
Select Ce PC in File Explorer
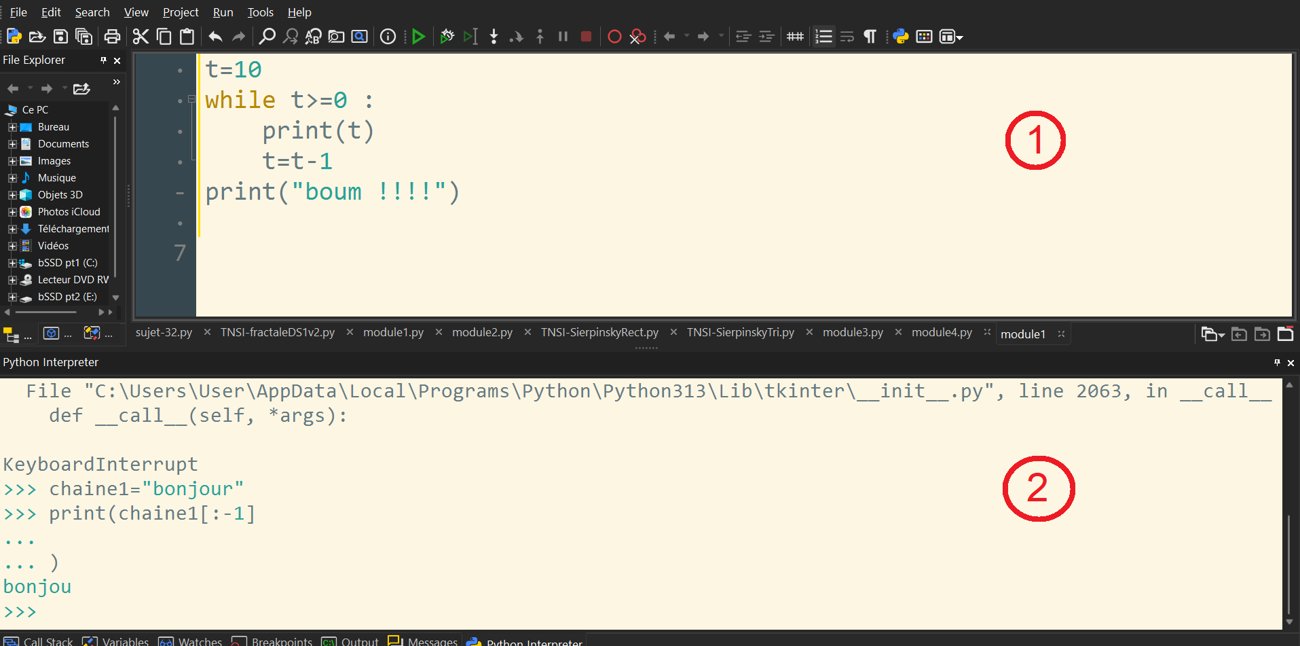(x=35, y=110)
